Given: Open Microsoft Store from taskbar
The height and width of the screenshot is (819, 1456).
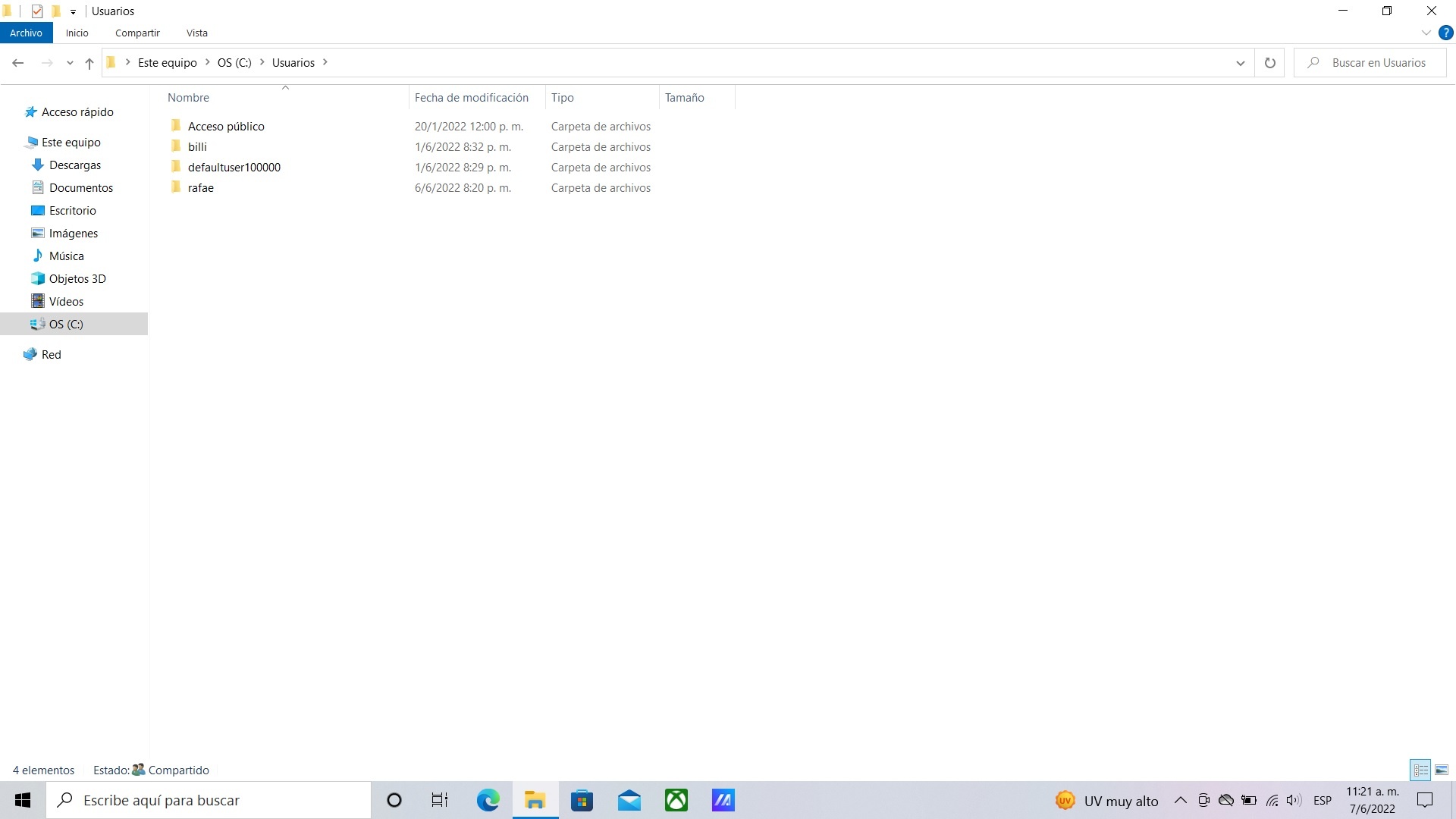Looking at the screenshot, I should [x=582, y=800].
